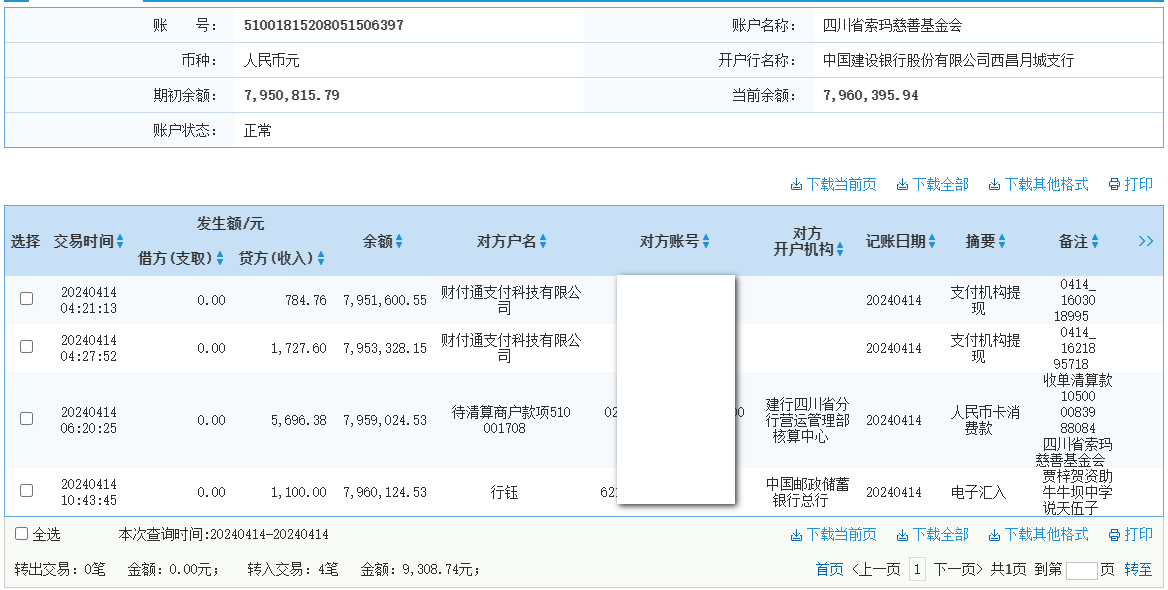
Task: Click opening balance 7,950,815.79
Action: [x=292, y=95]
